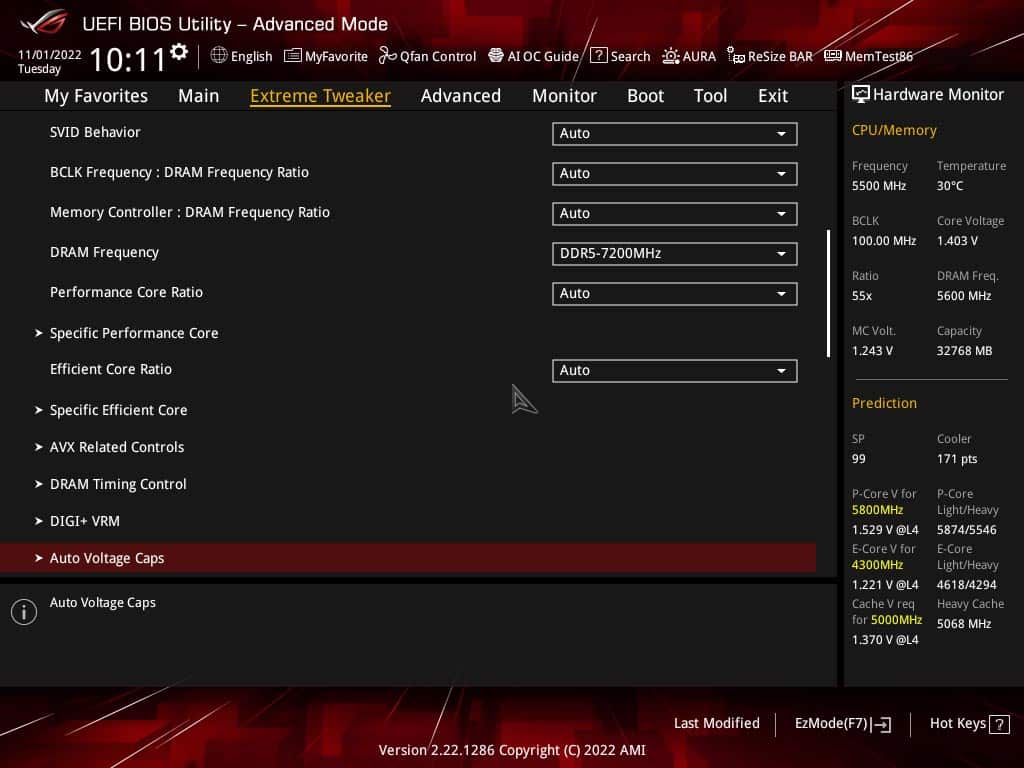Open AURA lighting icon
Screen dimensions: 1024x768
pyautogui.click(x=671, y=56)
